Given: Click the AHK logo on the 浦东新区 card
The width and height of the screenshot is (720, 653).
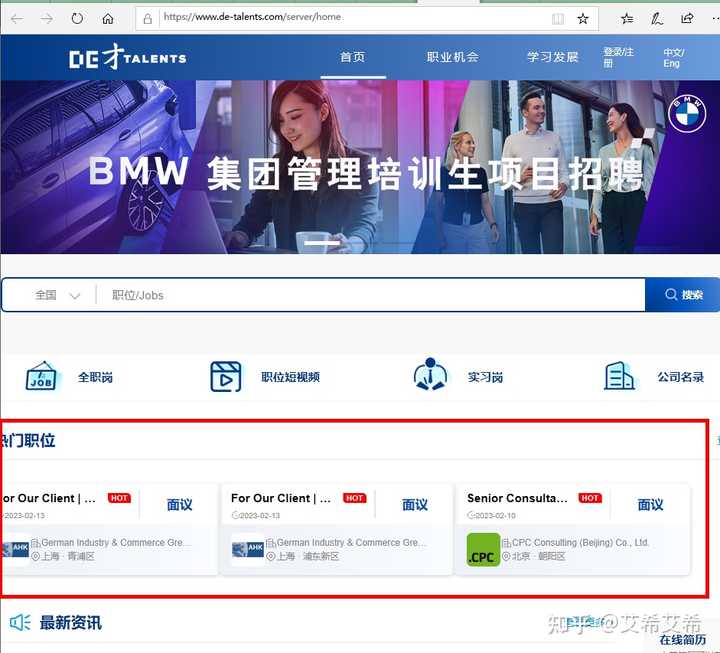Looking at the screenshot, I should pos(248,549).
